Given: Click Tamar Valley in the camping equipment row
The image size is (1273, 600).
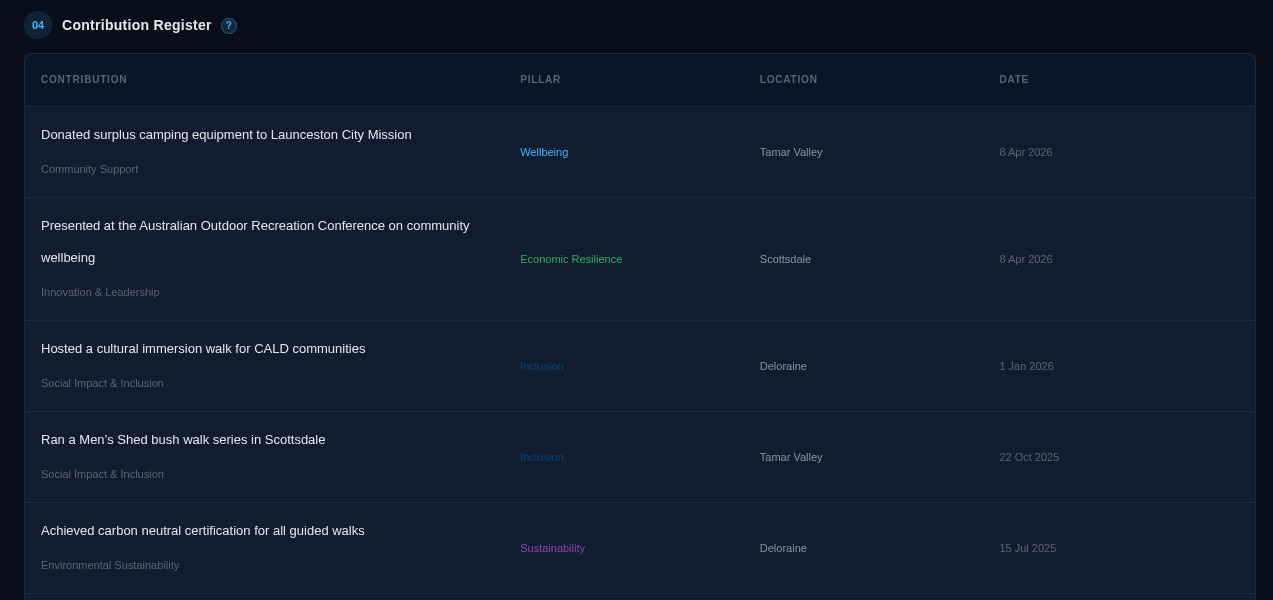Looking at the screenshot, I should click(791, 152).
